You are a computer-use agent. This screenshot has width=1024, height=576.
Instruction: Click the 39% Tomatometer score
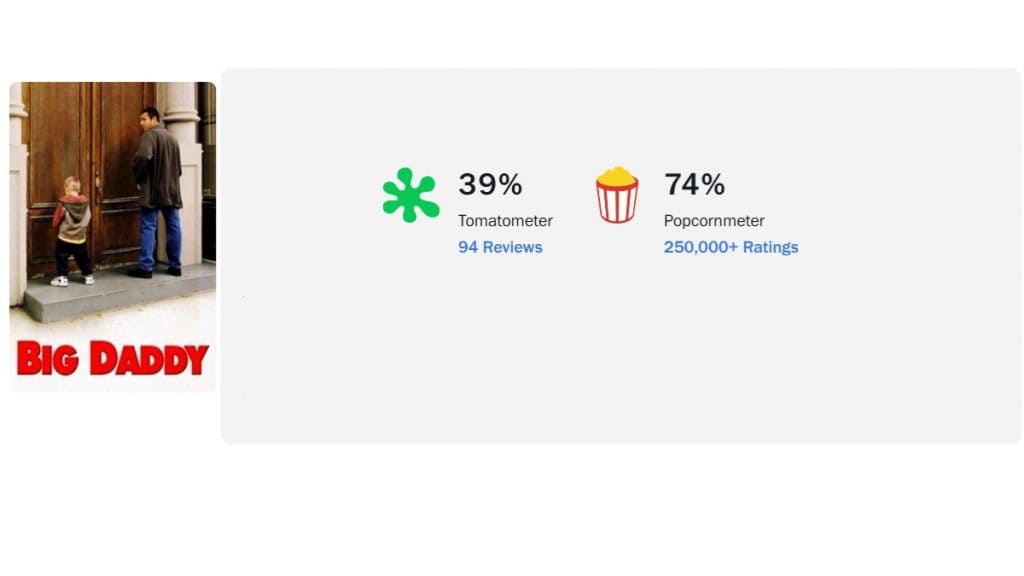click(490, 184)
